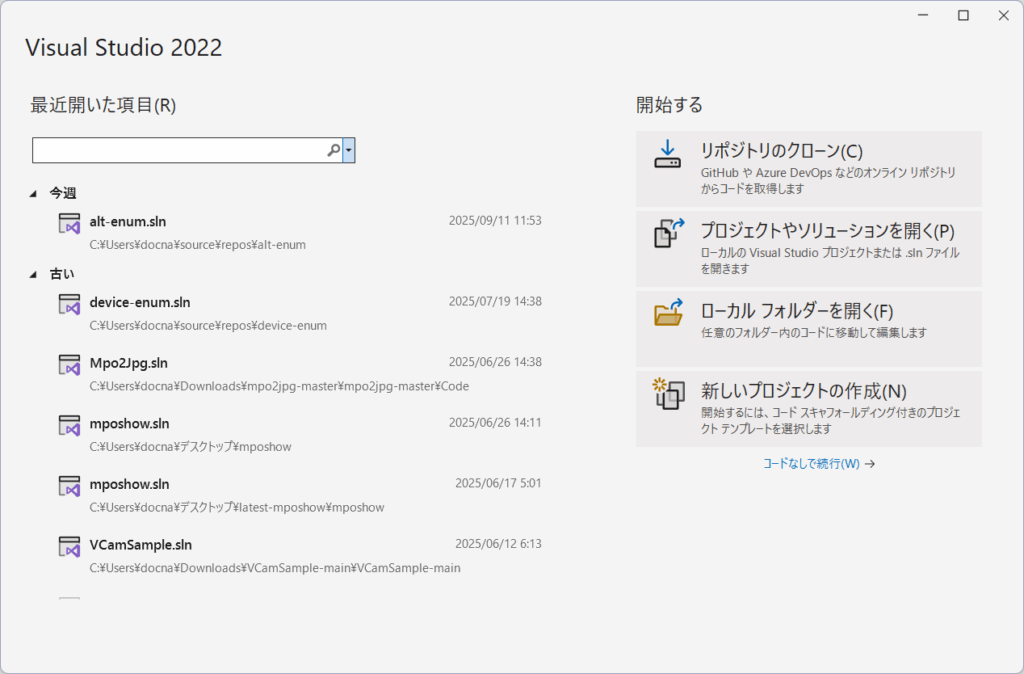Open device-enum.sln from recent list
Image resolution: width=1024 pixels, height=674 pixels.
[x=299, y=313]
